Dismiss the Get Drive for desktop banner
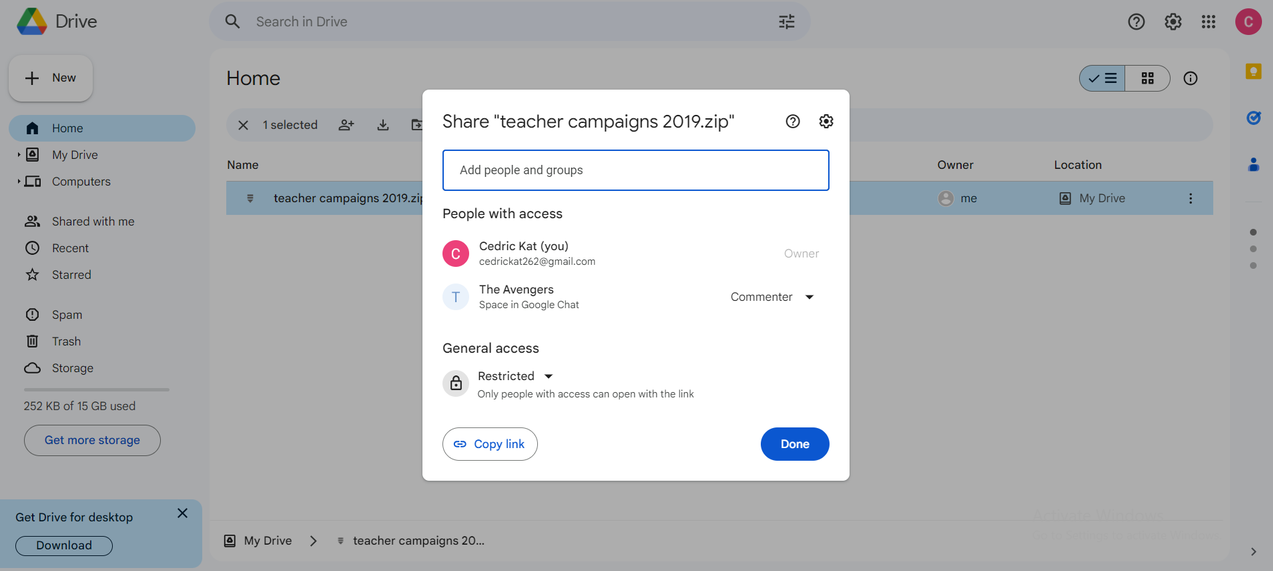Image resolution: width=1273 pixels, height=571 pixels. point(182,513)
